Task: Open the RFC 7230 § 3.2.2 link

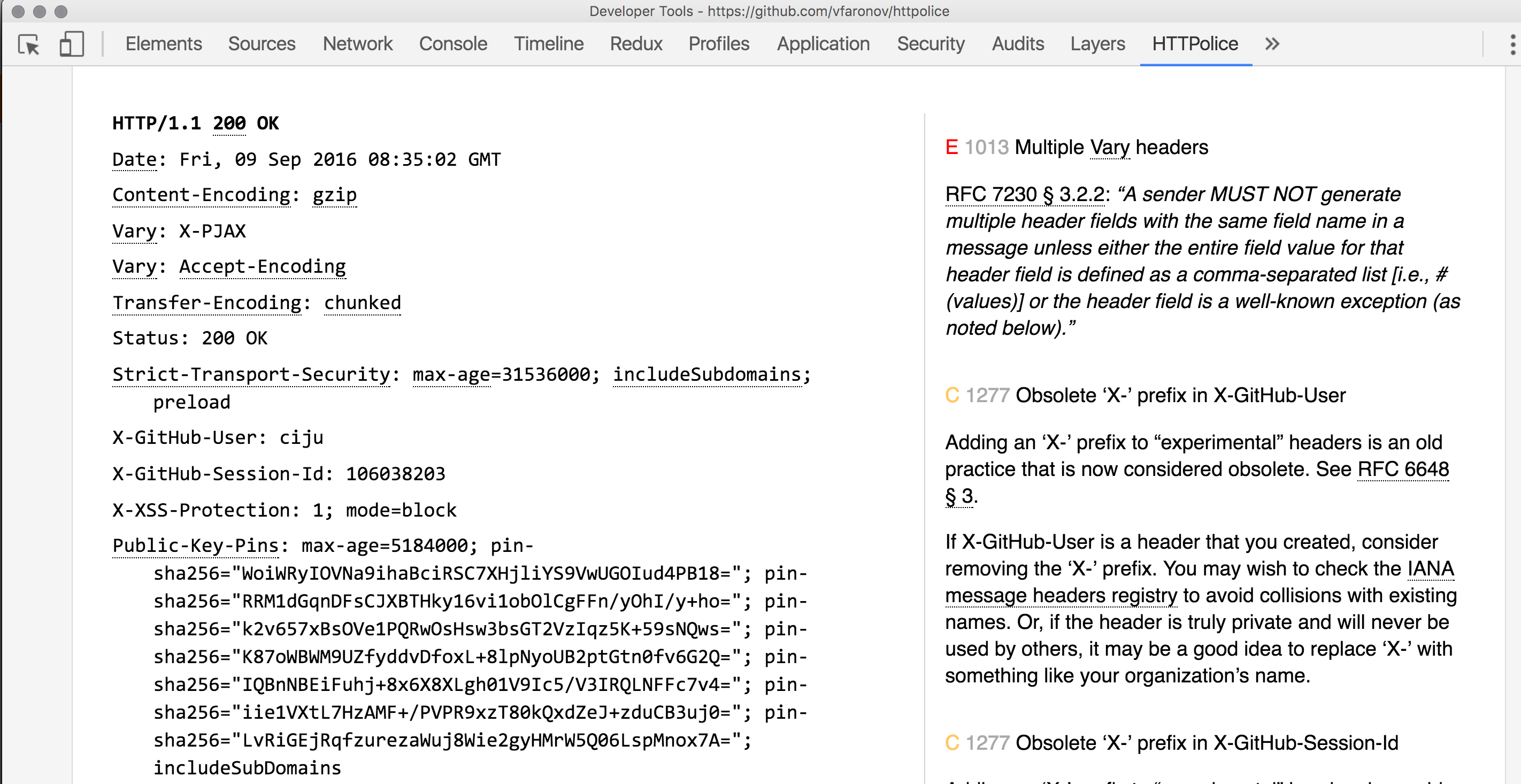Action: (1025, 194)
